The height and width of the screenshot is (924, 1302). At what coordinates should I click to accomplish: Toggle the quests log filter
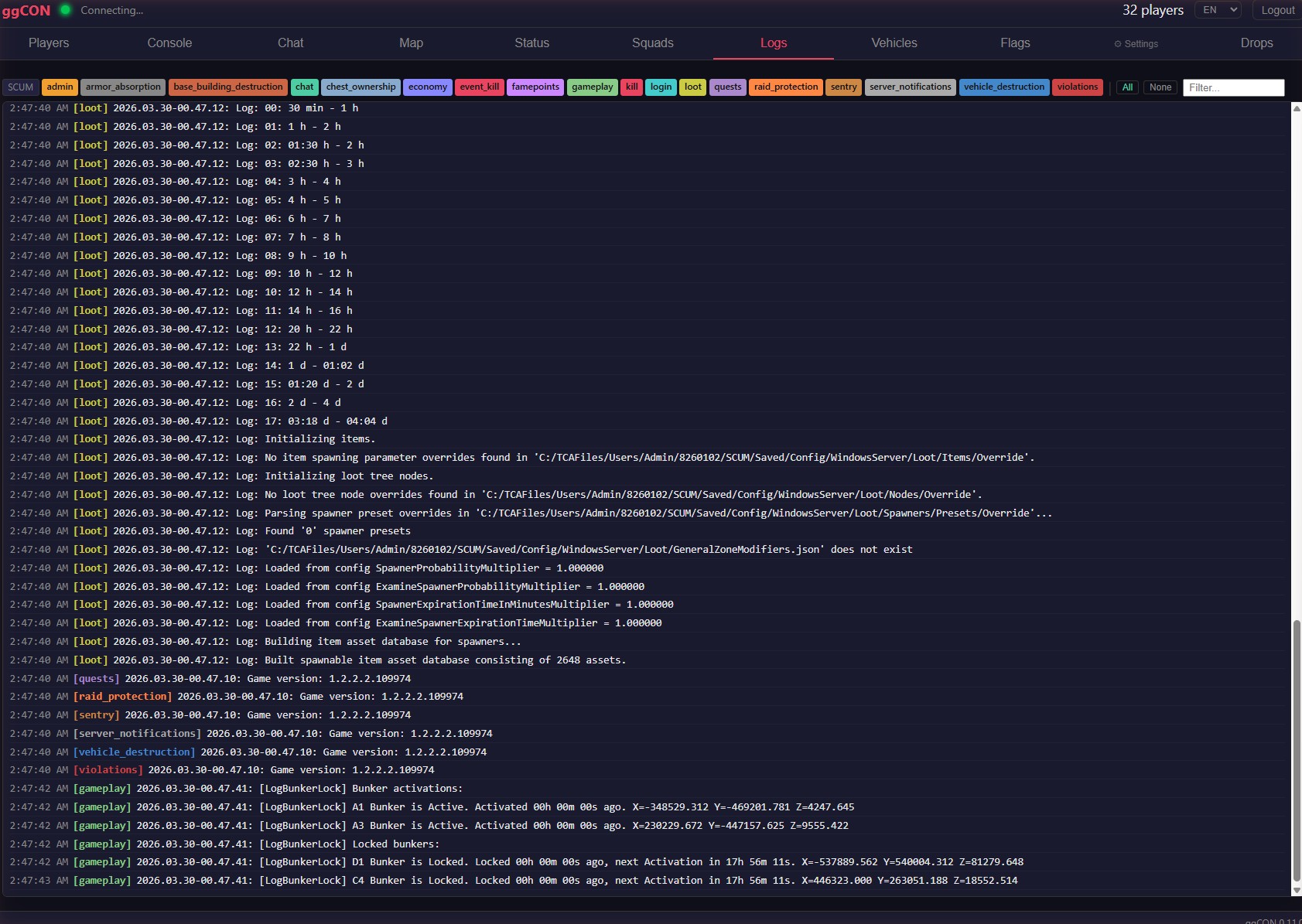point(728,87)
